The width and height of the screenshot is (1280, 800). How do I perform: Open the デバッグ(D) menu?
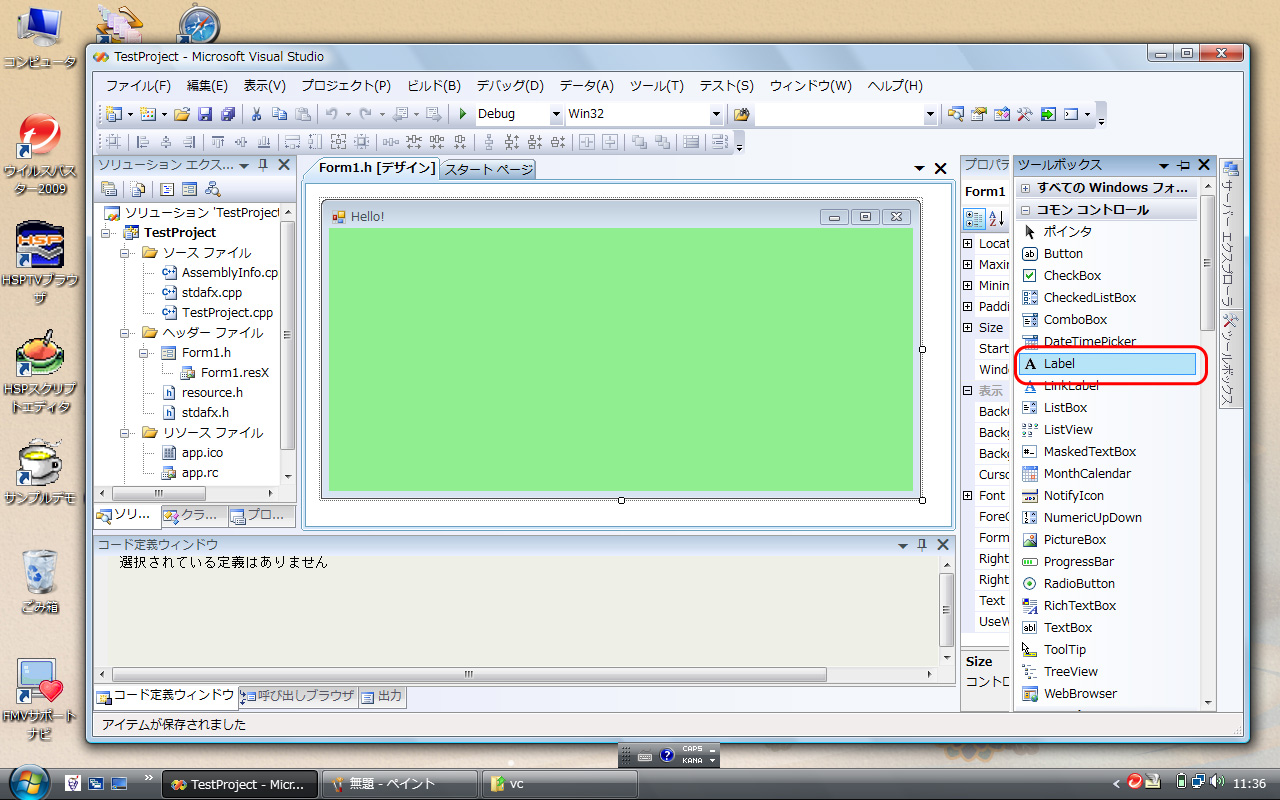tap(510, 86)
